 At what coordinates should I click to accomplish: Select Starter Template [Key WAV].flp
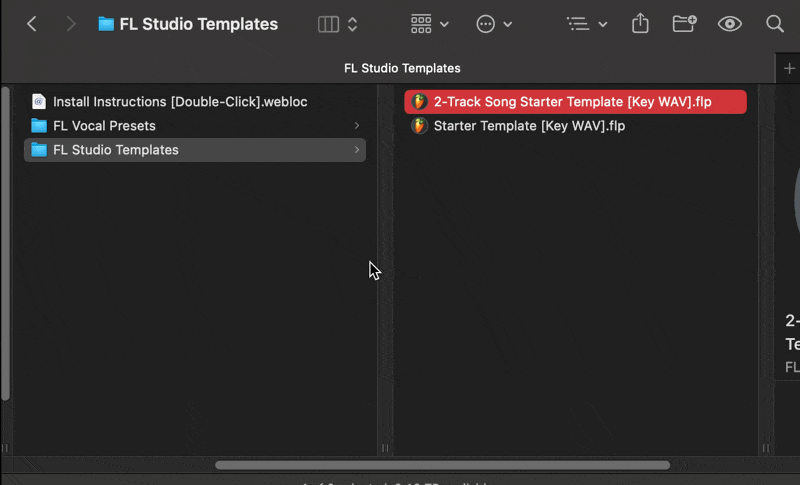(529, 126)
